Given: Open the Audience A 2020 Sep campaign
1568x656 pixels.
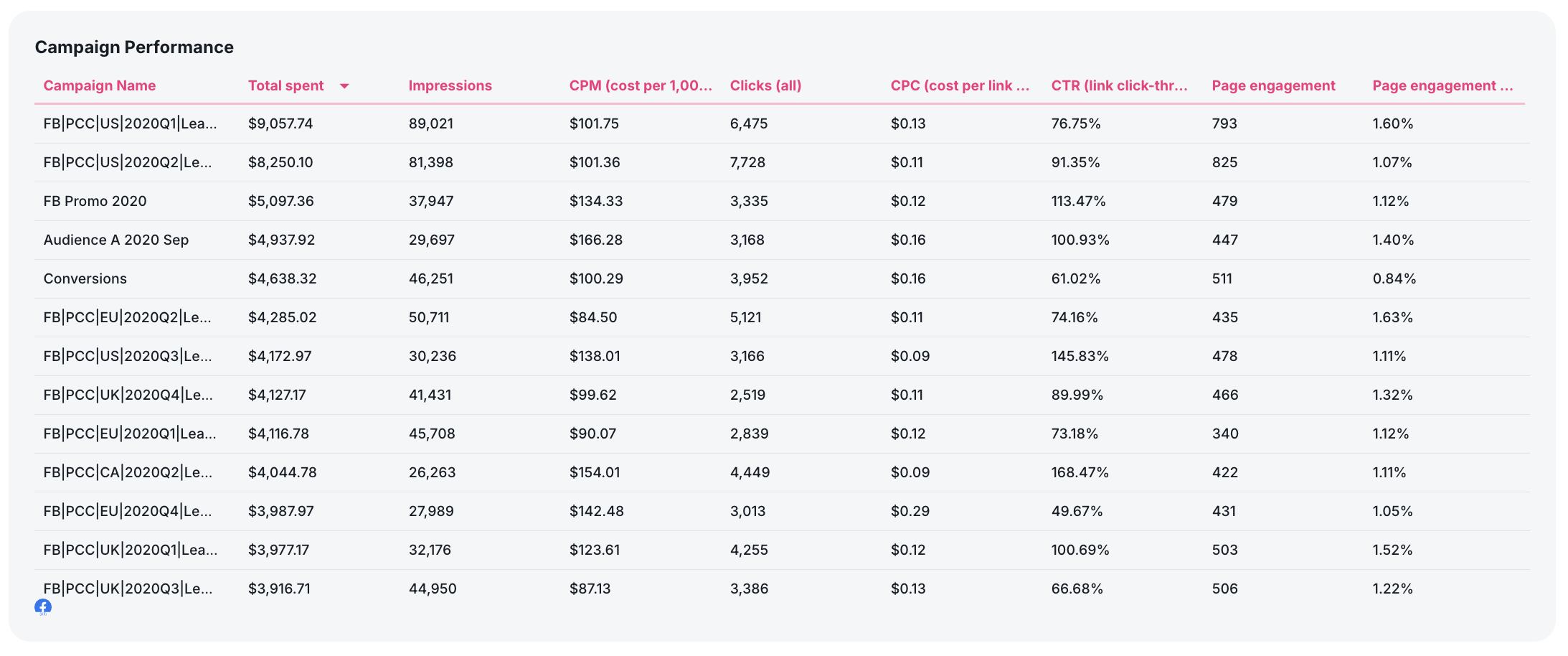Looking at the screenshot, I should coord(115,240).
